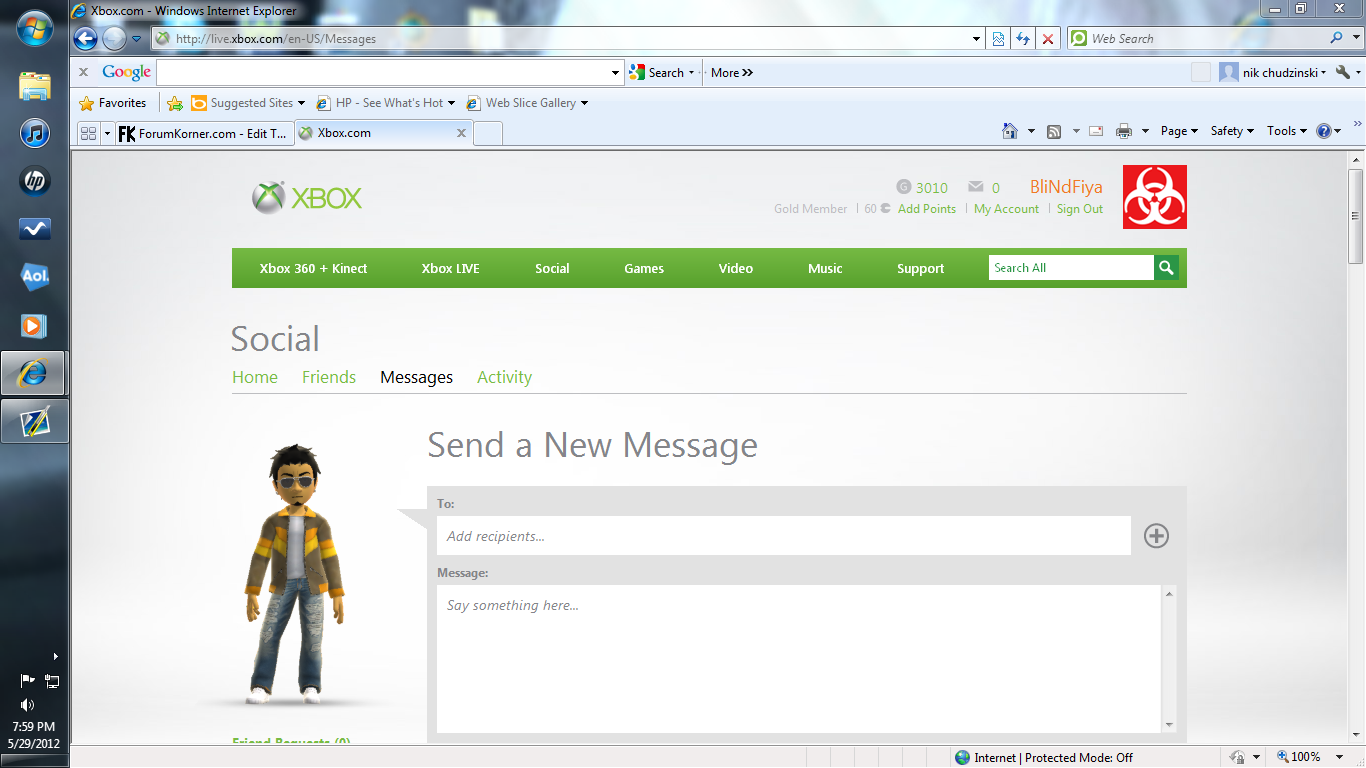1366x768 pixels.
Task: Switch to the ForumKorner.com tab
Action: 204,133
